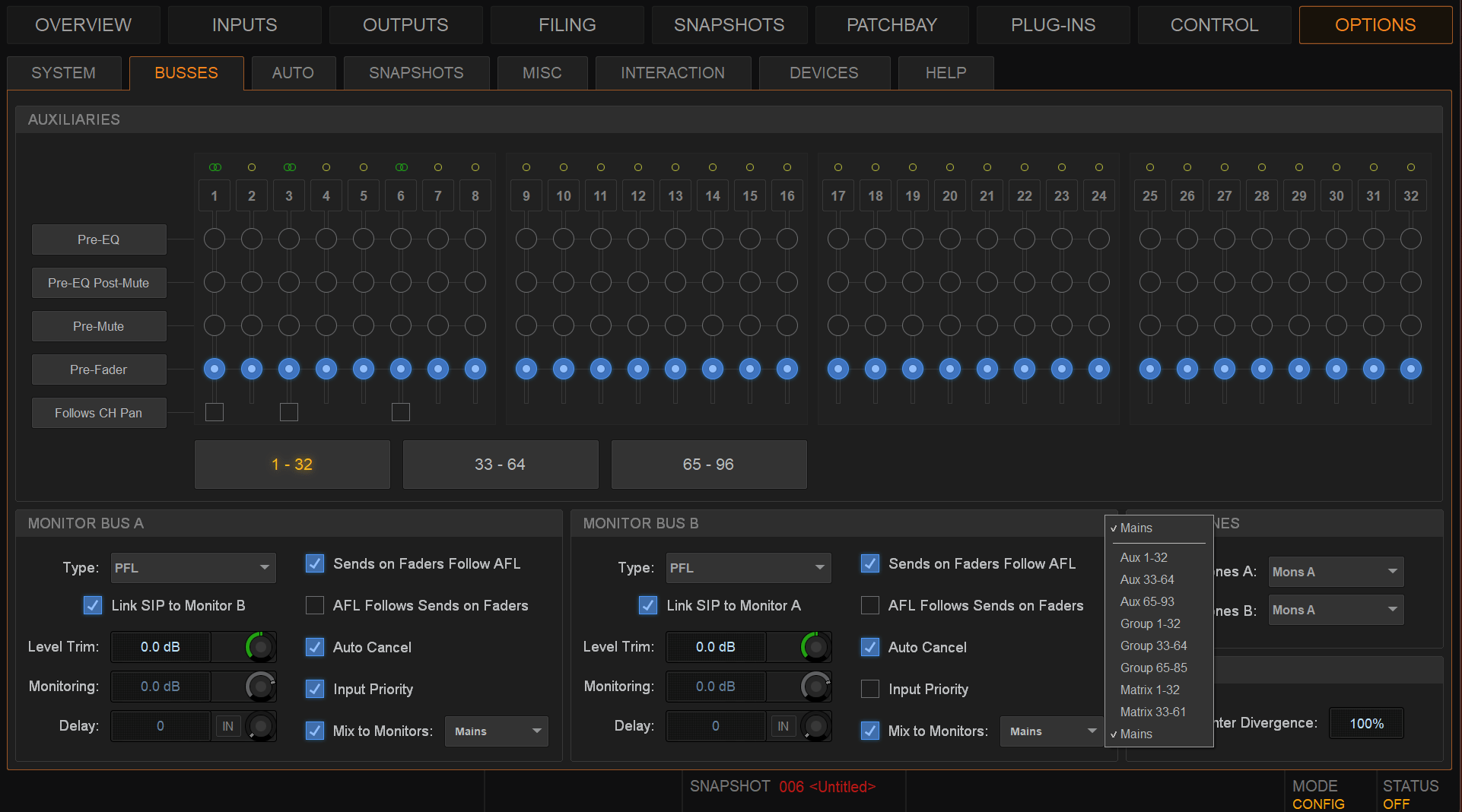Turn the Monitor Bus A Level Trim knob
The height and width of the screenshot is (812, 1462).
click(x=260, y=647)
